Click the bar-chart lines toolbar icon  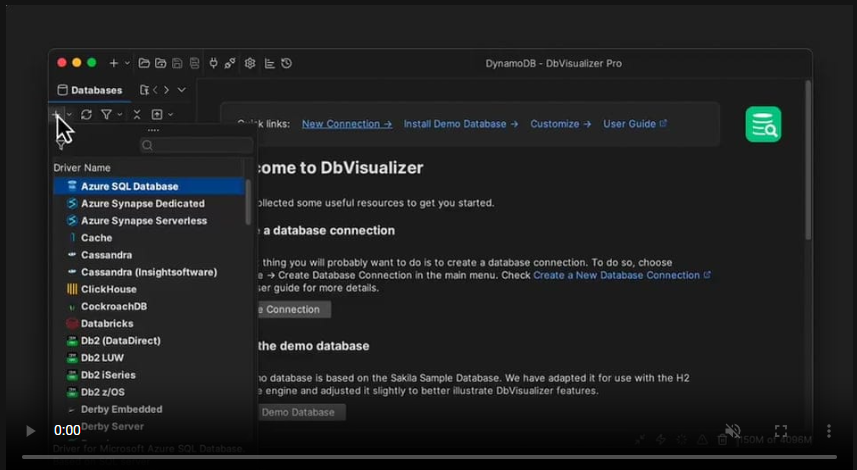click(x=269, y=63)
